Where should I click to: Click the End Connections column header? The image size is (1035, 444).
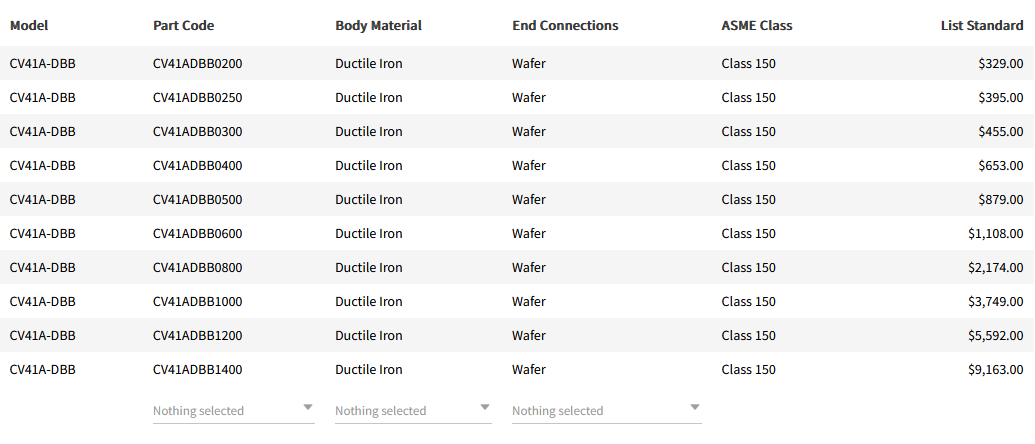click(x=565, y=25)
